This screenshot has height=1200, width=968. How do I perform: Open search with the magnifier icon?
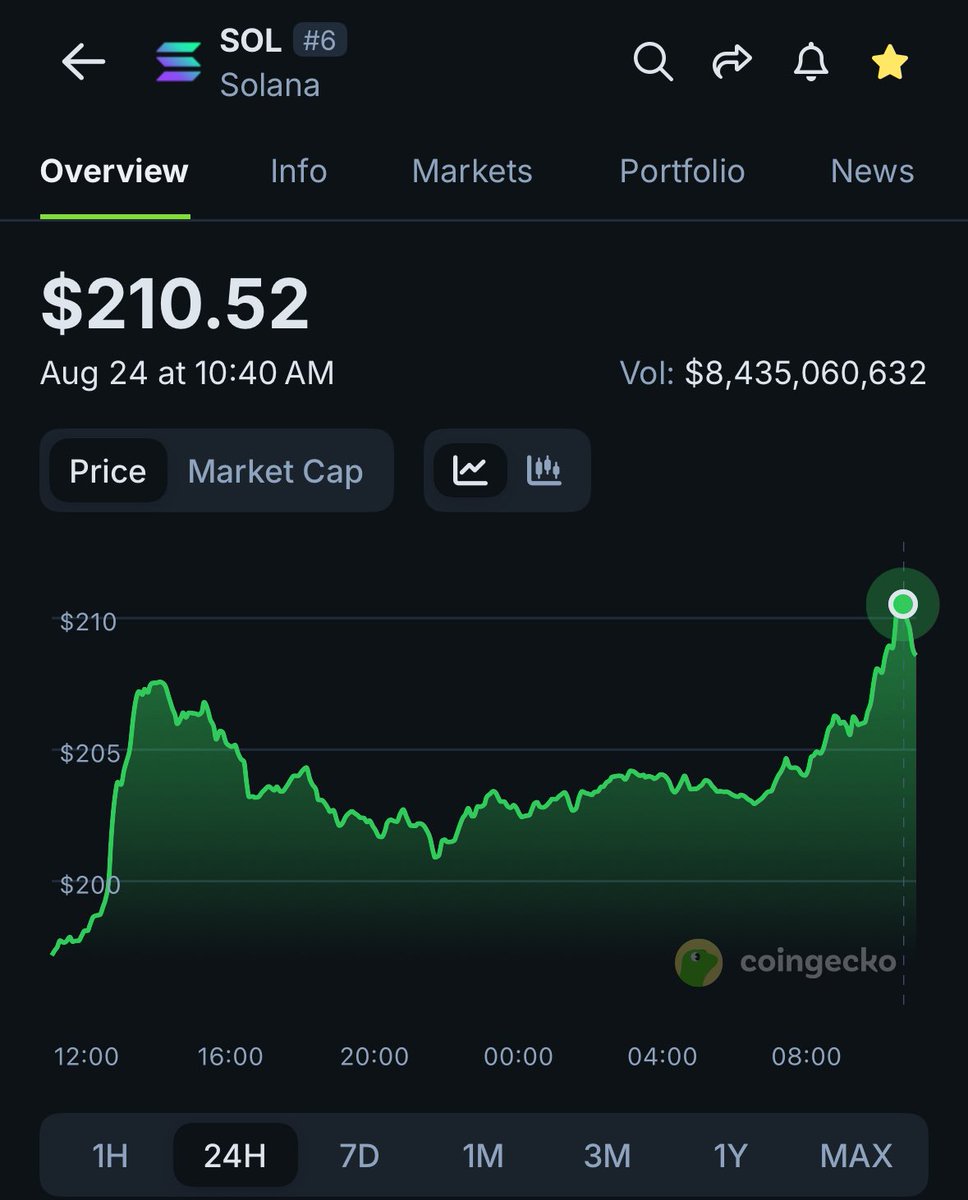653,63
